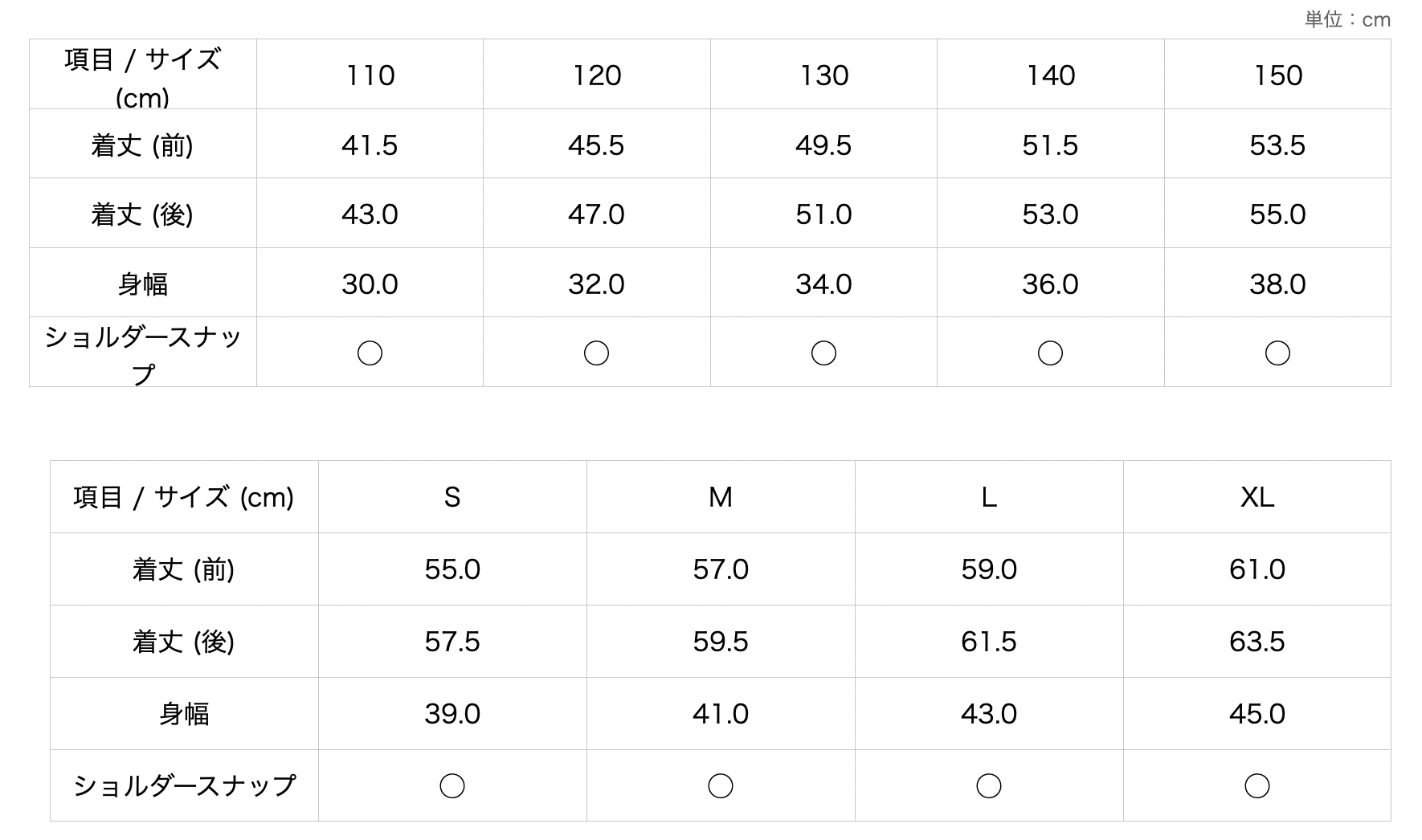Image resolution: width=1422 pixels, height=840 pixels.
Task: Click the 単位：cm unit label
Action: [x=1347, y=19]
